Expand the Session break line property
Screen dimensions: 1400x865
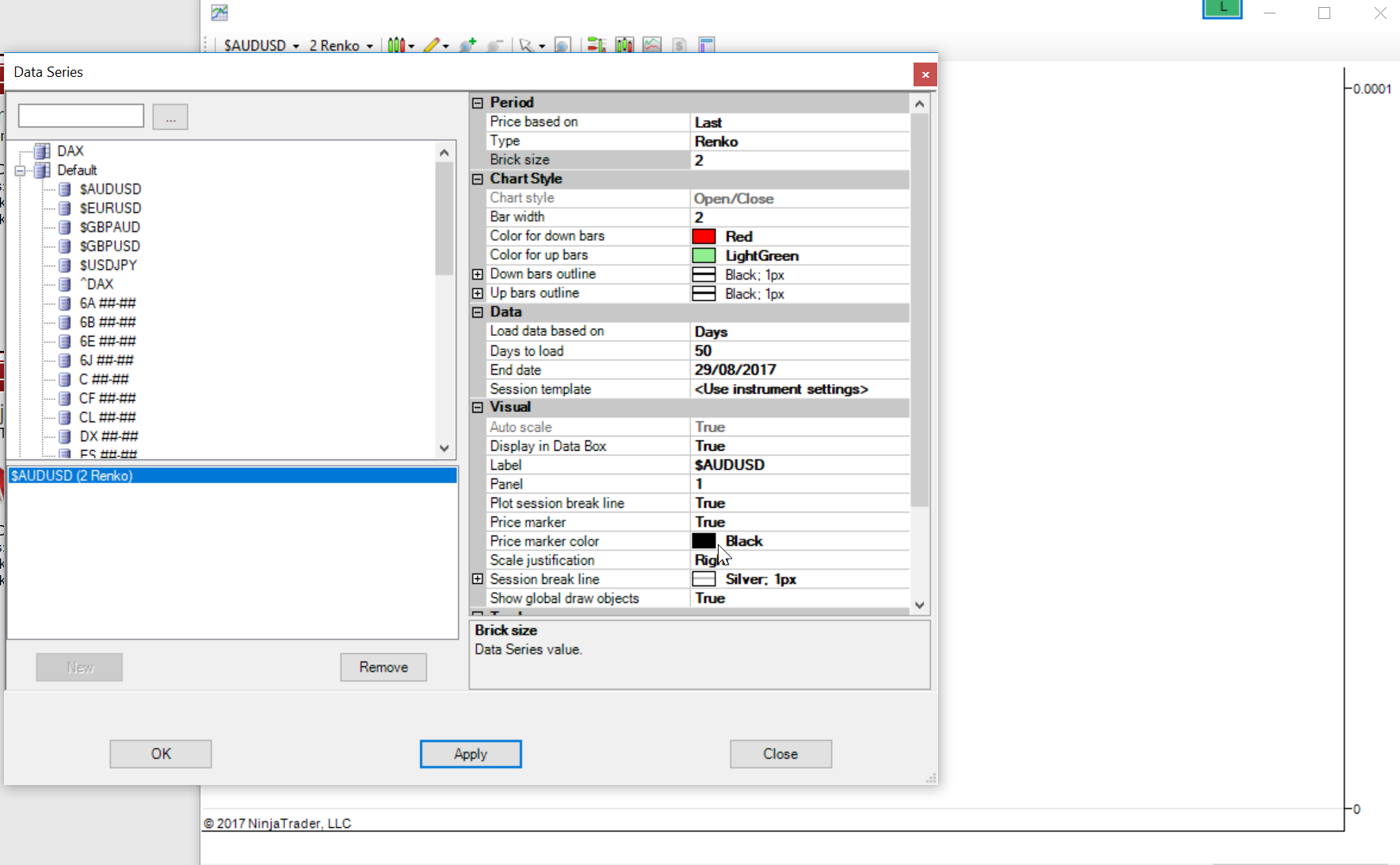[x=478, y=579]
